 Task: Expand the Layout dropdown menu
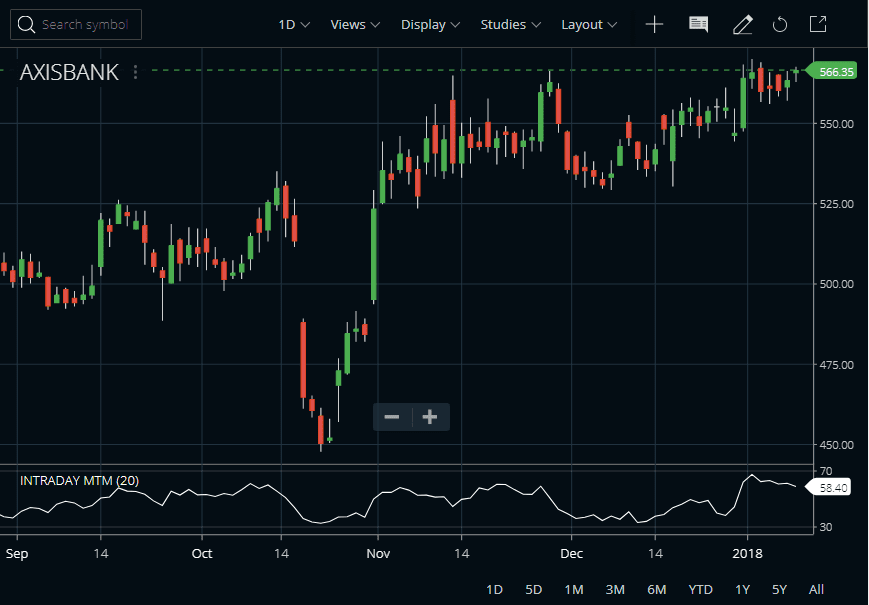(589, 24)
